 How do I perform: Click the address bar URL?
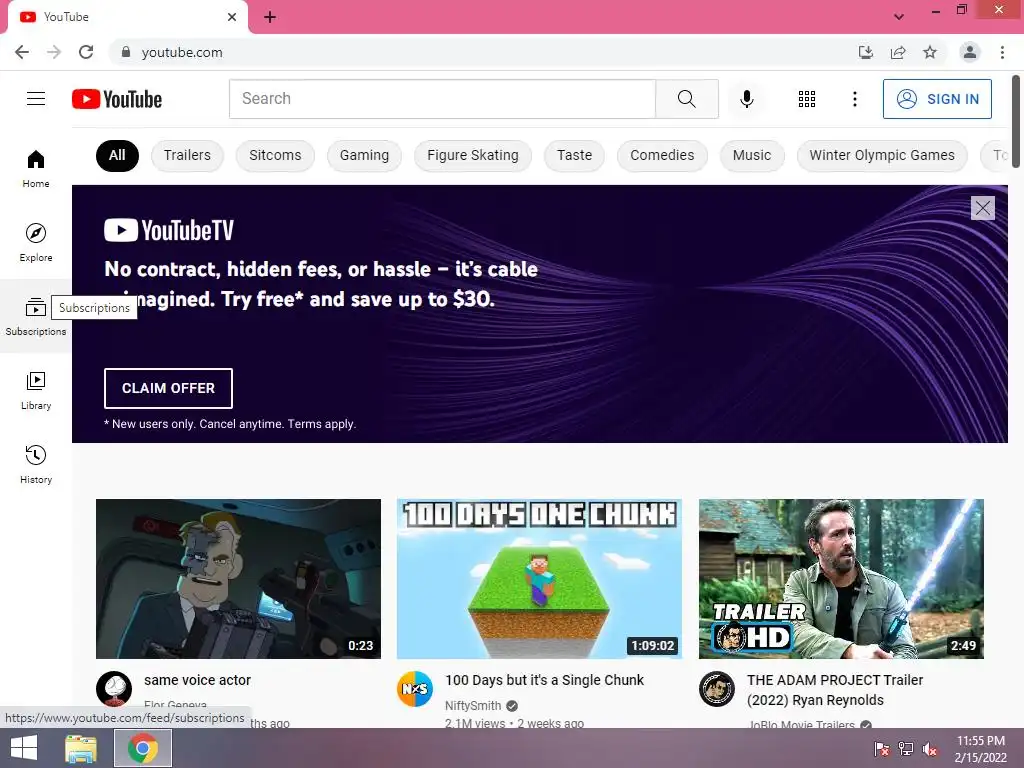click(182, 52)
